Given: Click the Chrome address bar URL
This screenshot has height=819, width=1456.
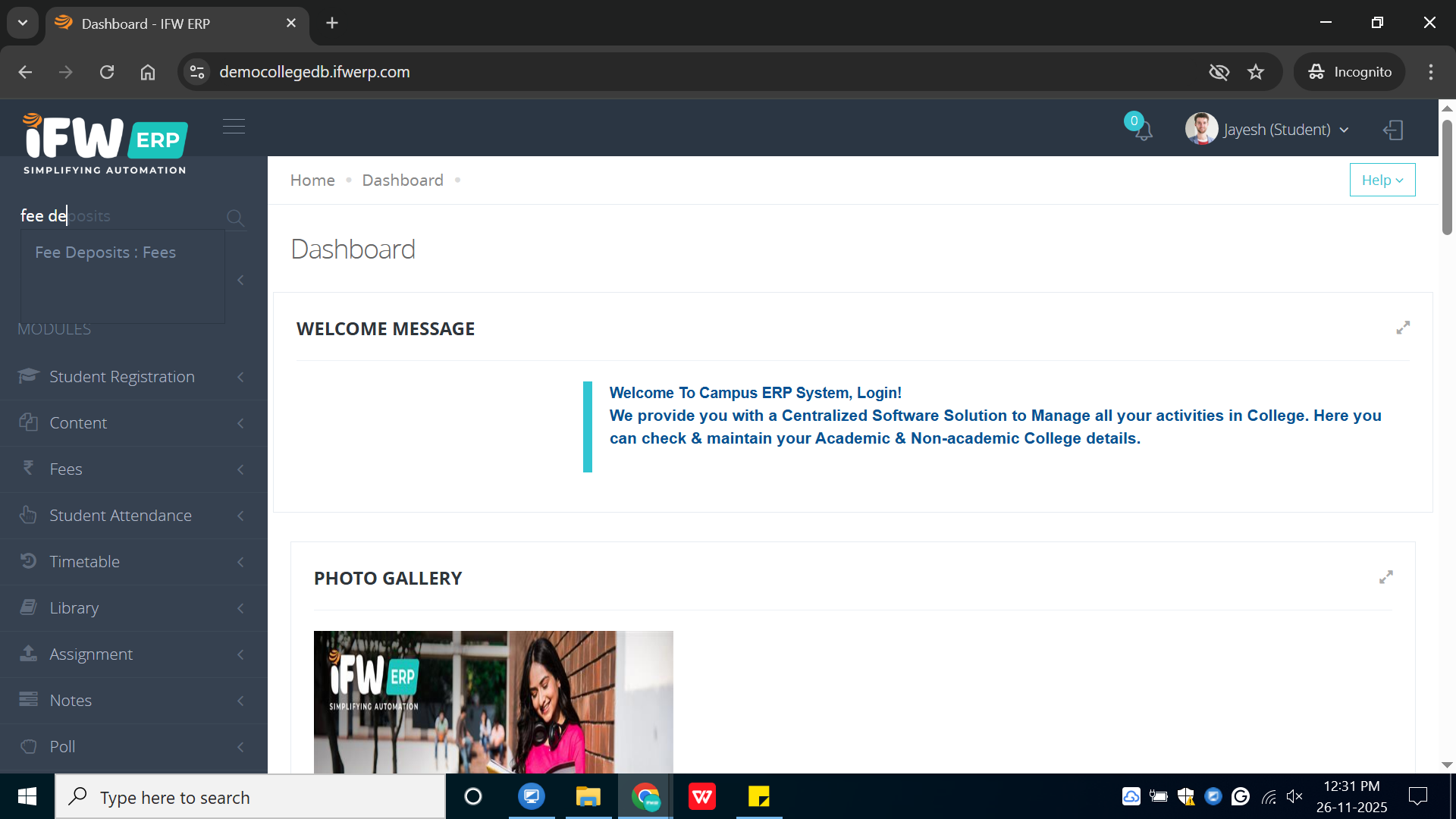Looking at the screenshot, I should coord(315,72).
